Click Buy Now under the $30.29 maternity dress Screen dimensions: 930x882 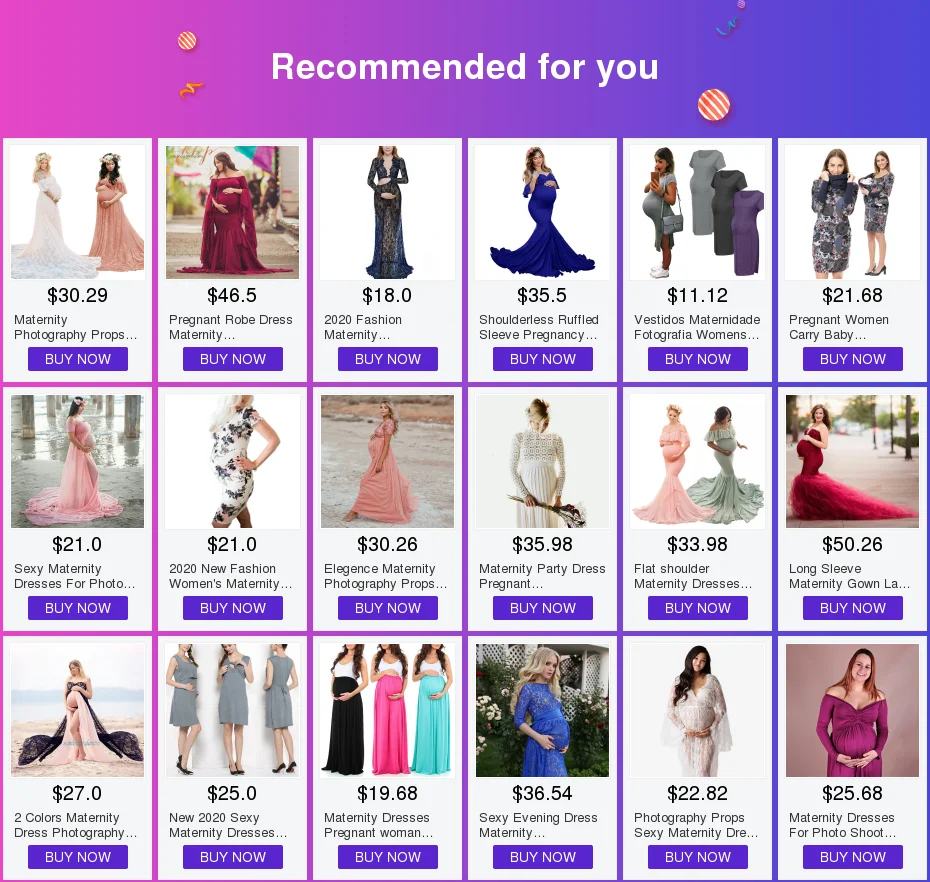point(78,359)
